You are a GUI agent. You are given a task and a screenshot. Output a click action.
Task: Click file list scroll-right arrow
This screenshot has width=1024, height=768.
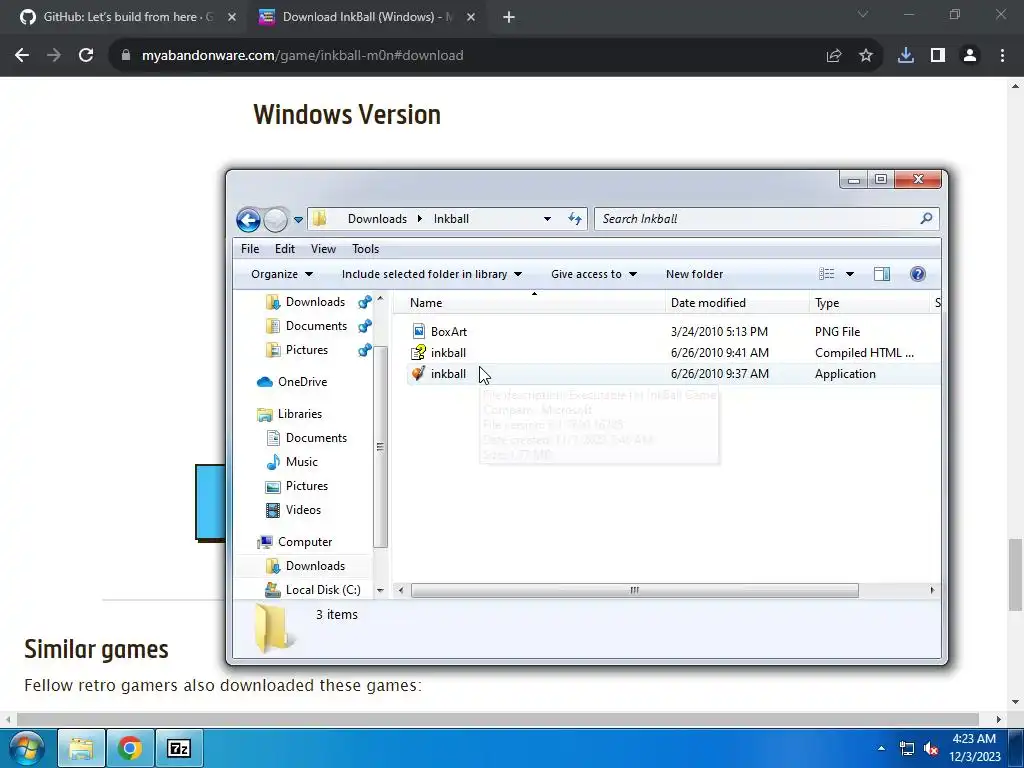932,590
